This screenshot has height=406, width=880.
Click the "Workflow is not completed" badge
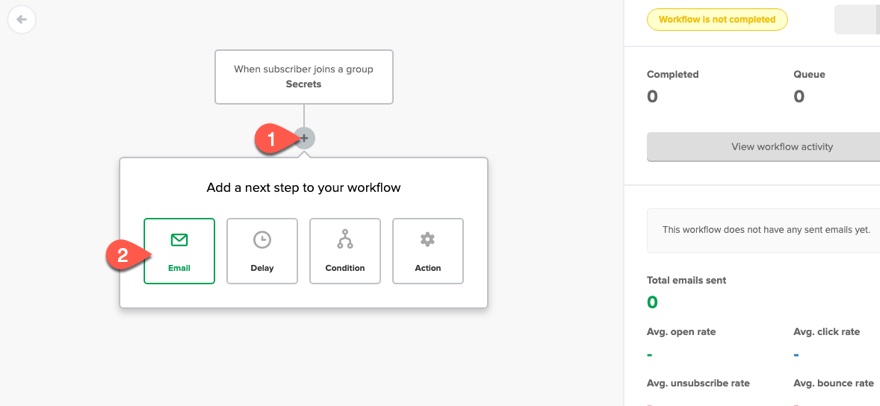pyautogui.click(x=717, y=19)
